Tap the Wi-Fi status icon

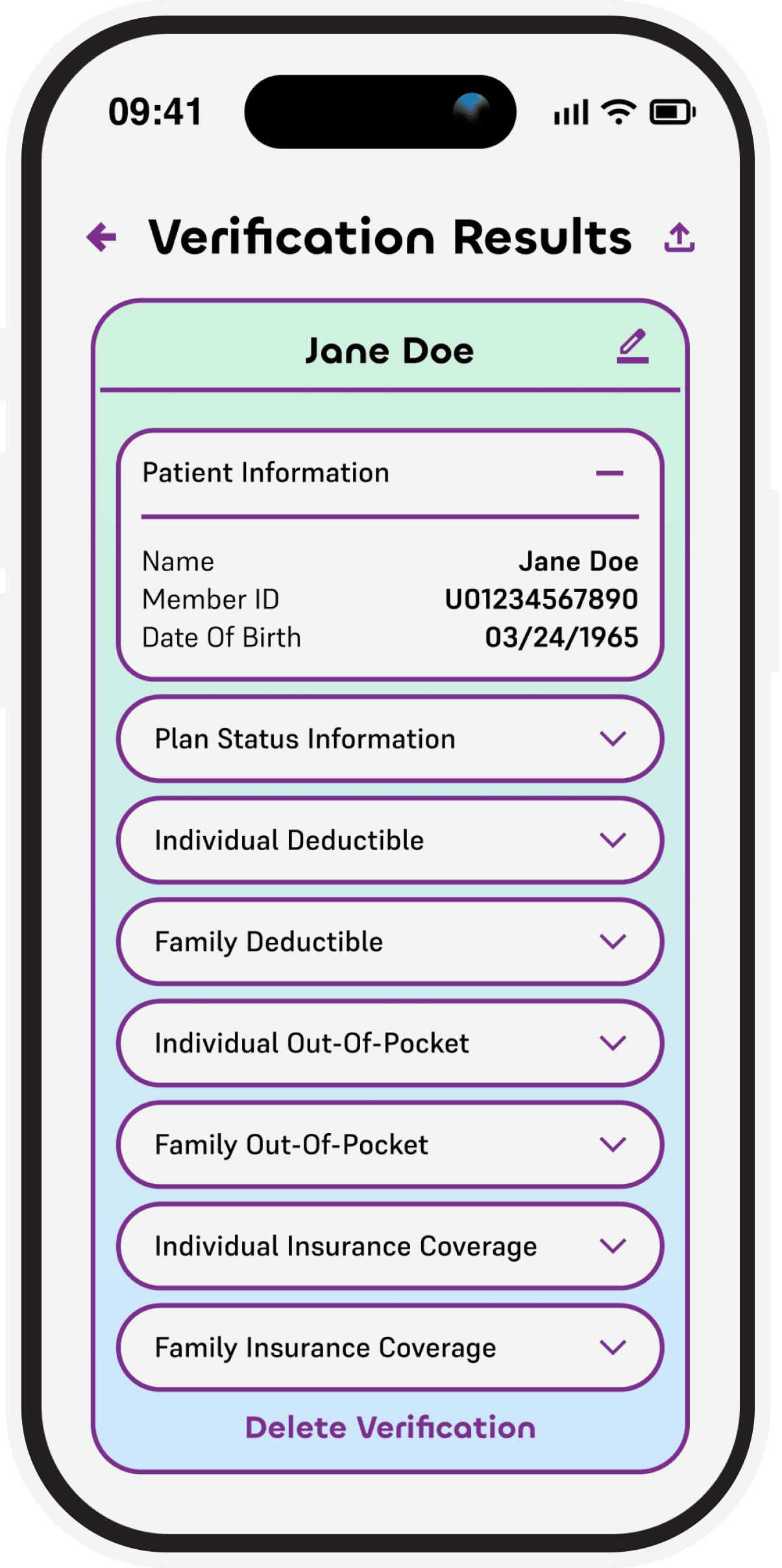point(619,112)
